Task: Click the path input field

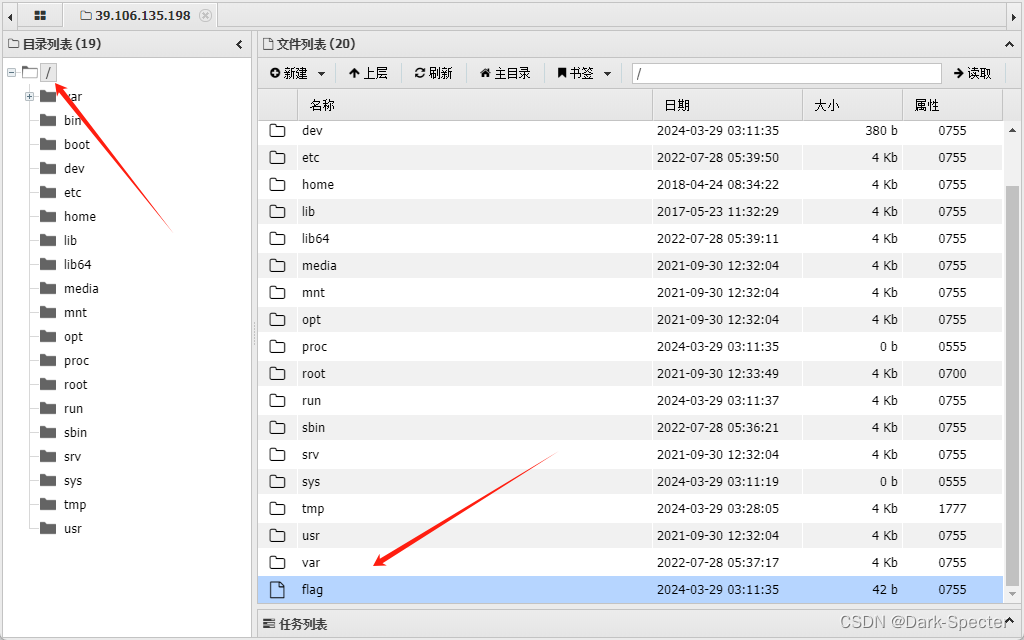Action: point(786,74)
